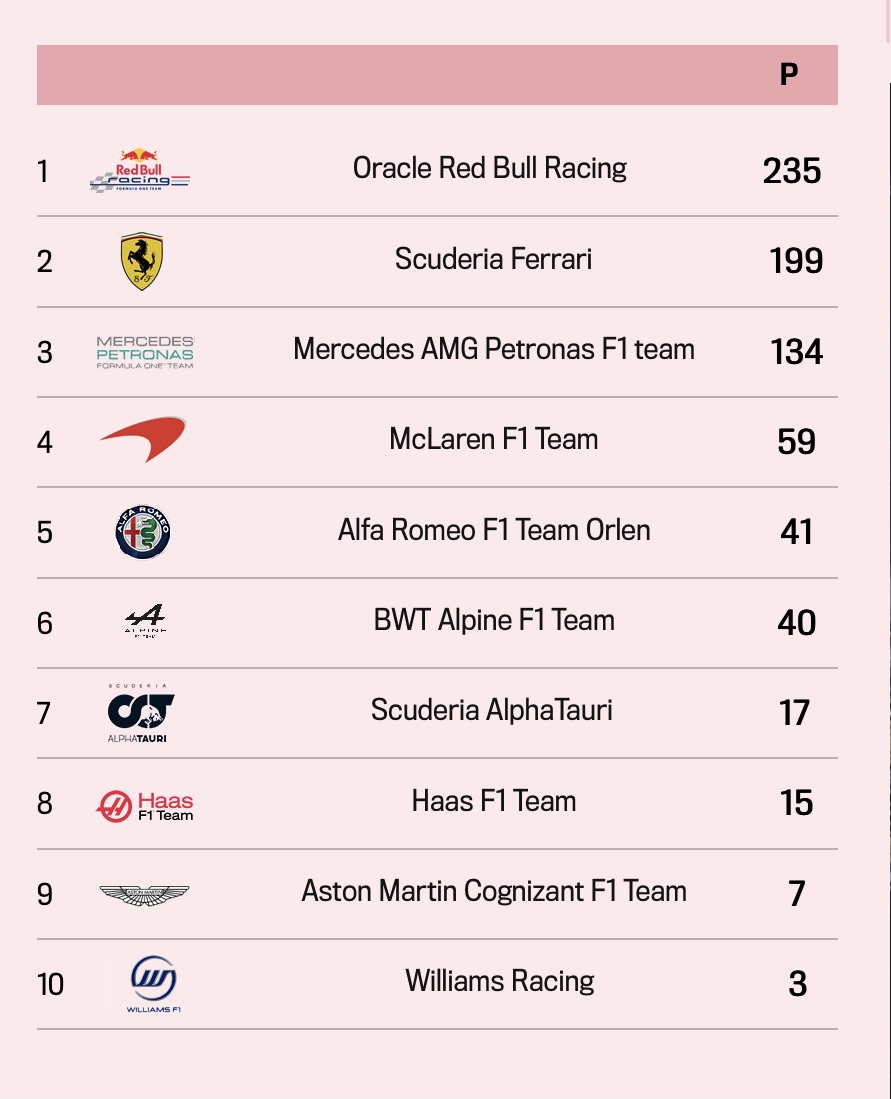This screenshot has height=1099, width=891.
Task: Select the McLaren F1 Team name
Action: (494, 439)
